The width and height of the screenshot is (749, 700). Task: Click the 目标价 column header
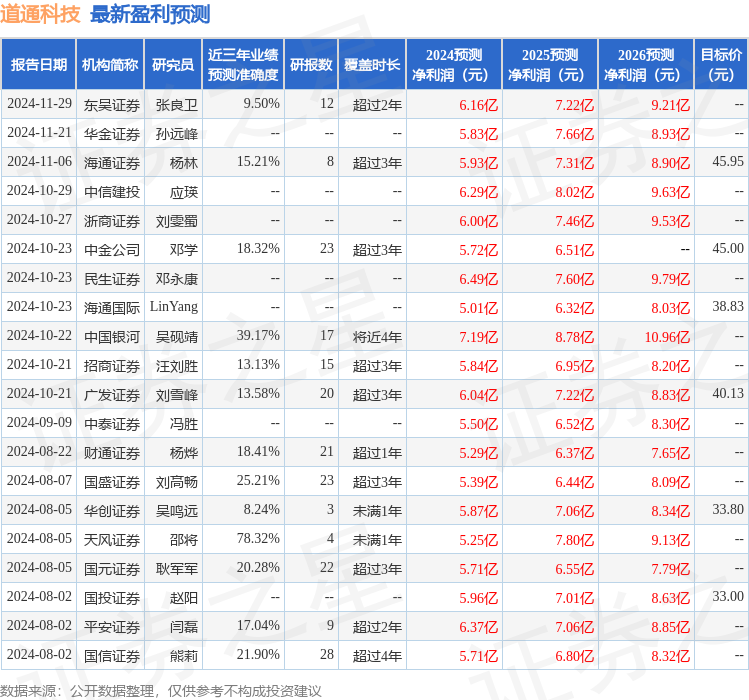click(x=721, y=65)
